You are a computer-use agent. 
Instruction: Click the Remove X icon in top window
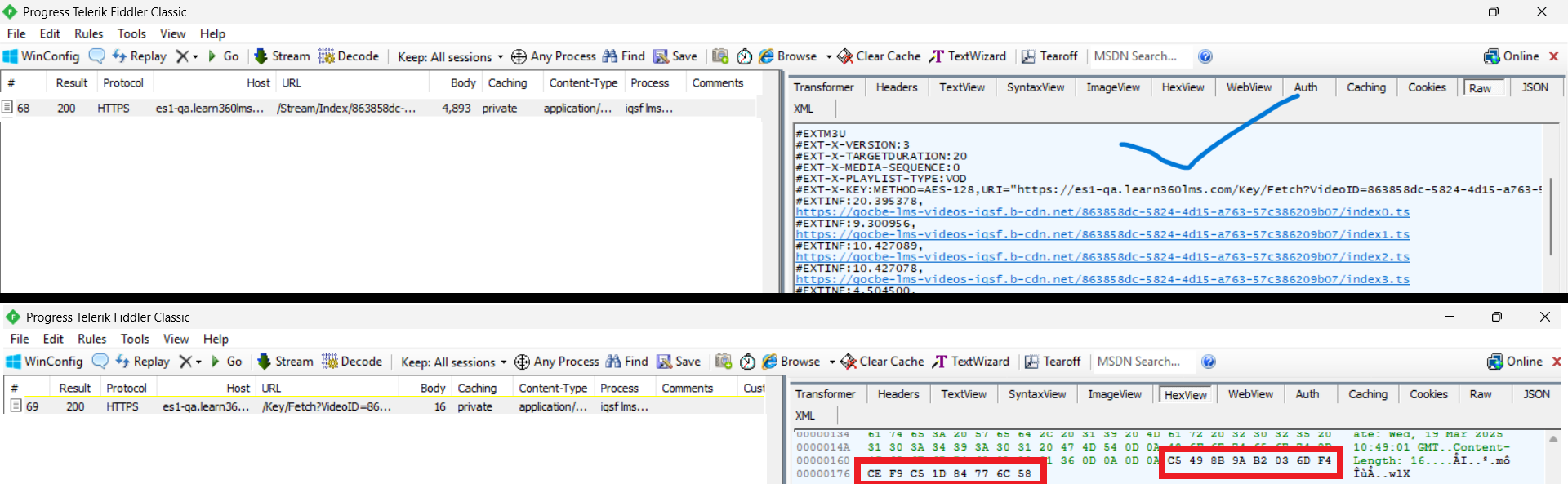(x=182, y=56)
